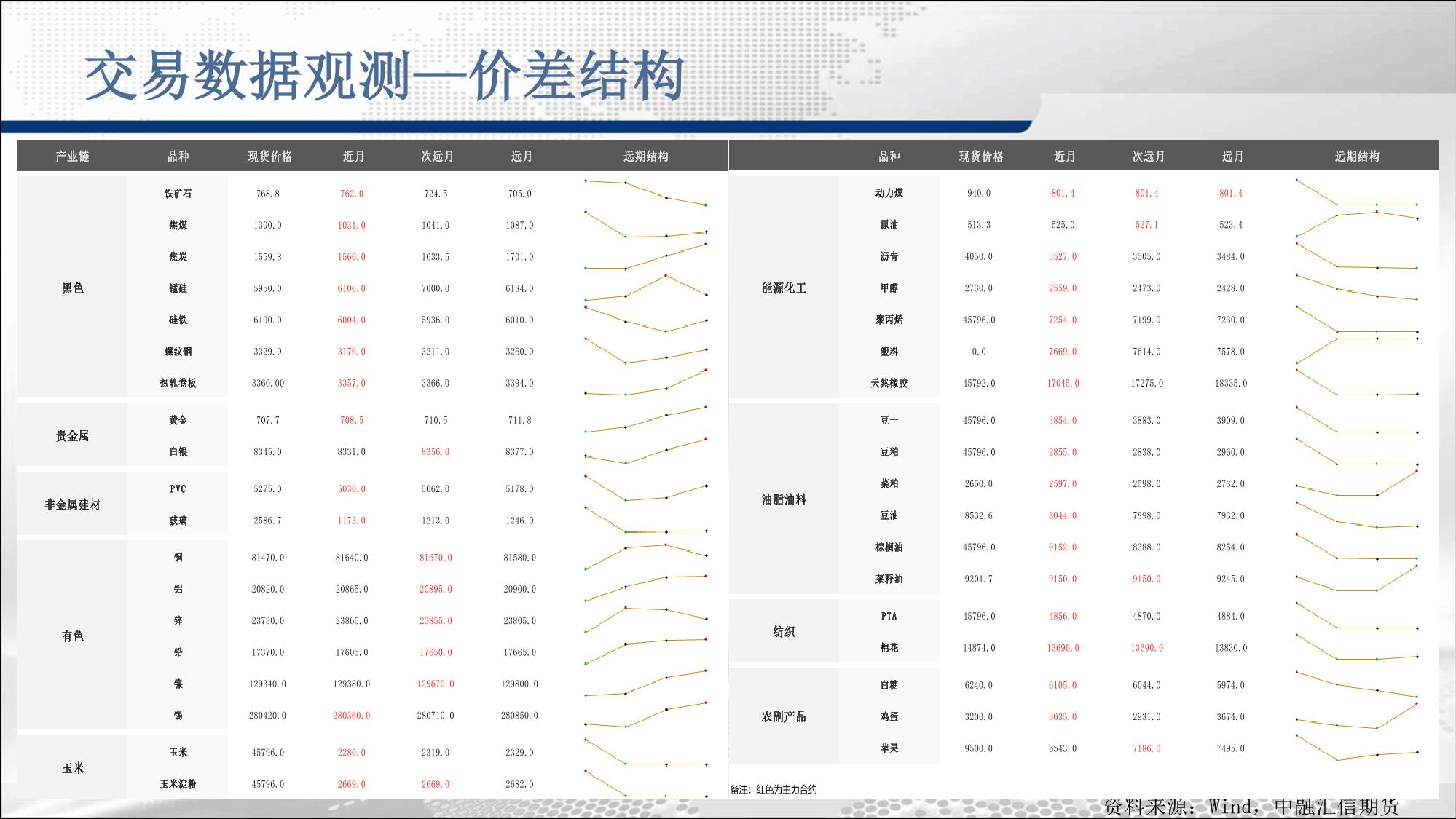Select the 能源化工 category cell
1456x819 pixels.
[x=784, y=288]
